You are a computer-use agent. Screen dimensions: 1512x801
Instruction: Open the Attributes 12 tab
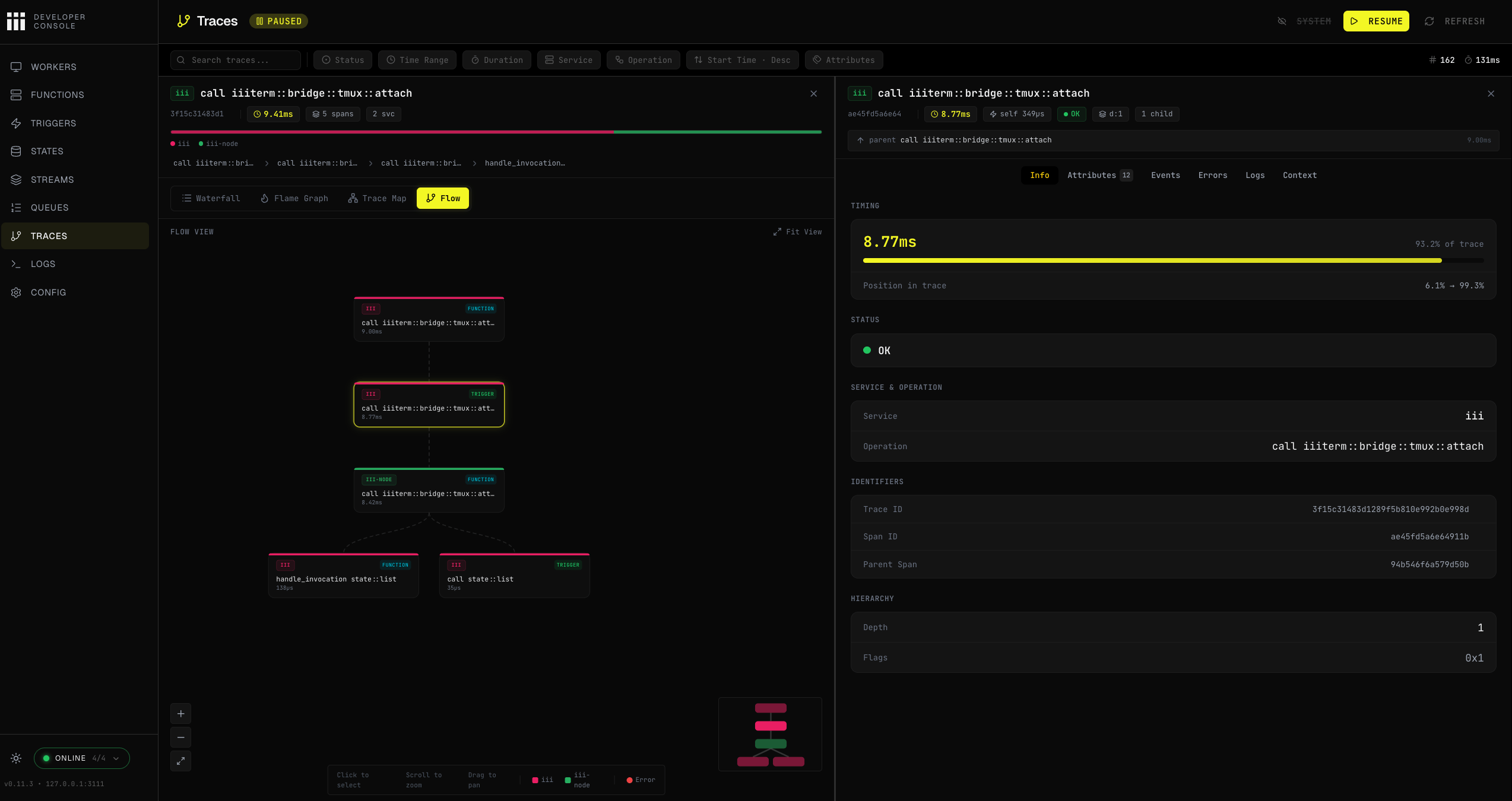point(1100,175)
